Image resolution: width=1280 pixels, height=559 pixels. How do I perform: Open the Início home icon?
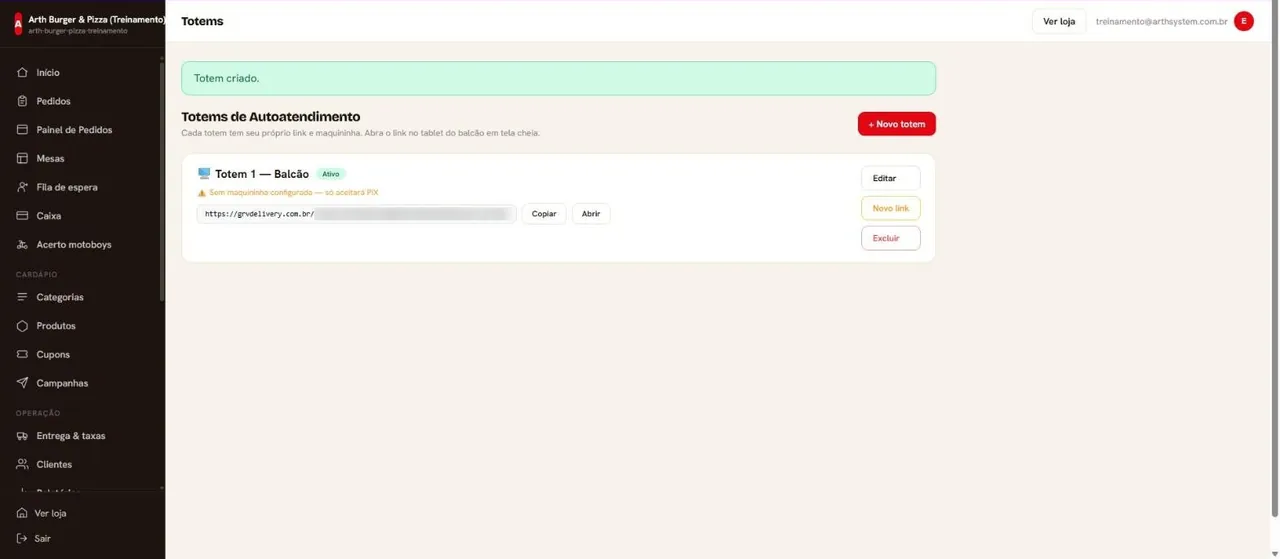click(x=23, y=73)
